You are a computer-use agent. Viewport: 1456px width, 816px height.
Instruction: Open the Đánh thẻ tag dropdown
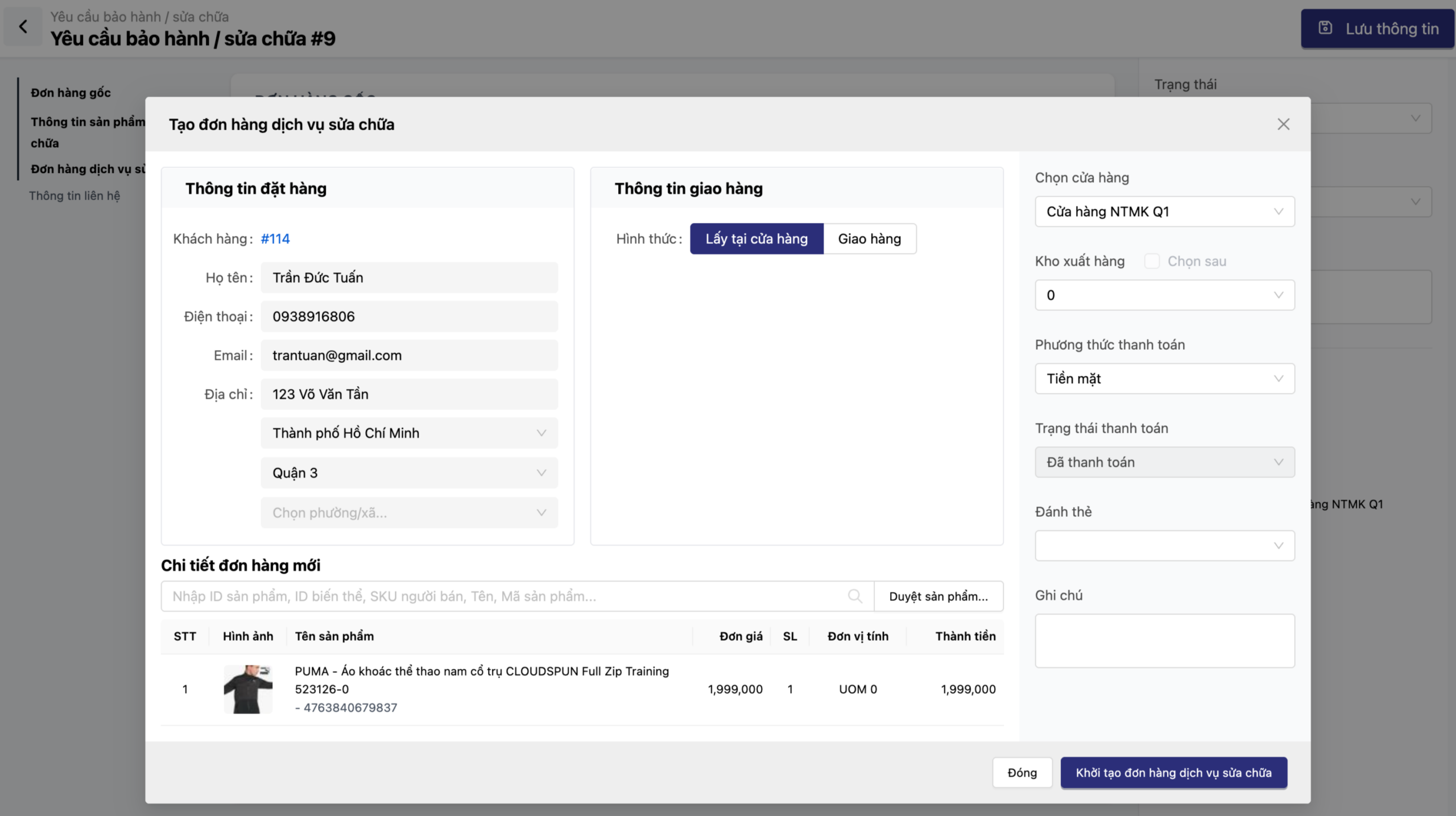click(x=1164, y=546)
